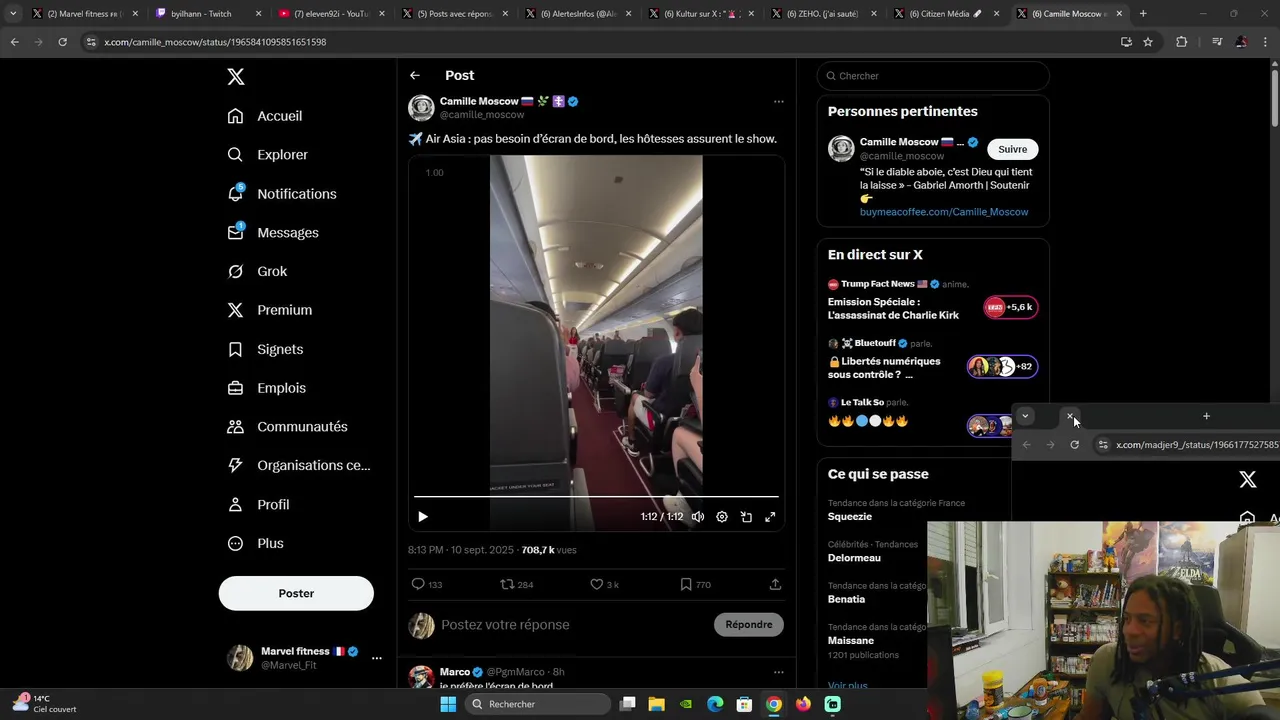Go to Accueil in the sidebar

[x=265, y=116]
